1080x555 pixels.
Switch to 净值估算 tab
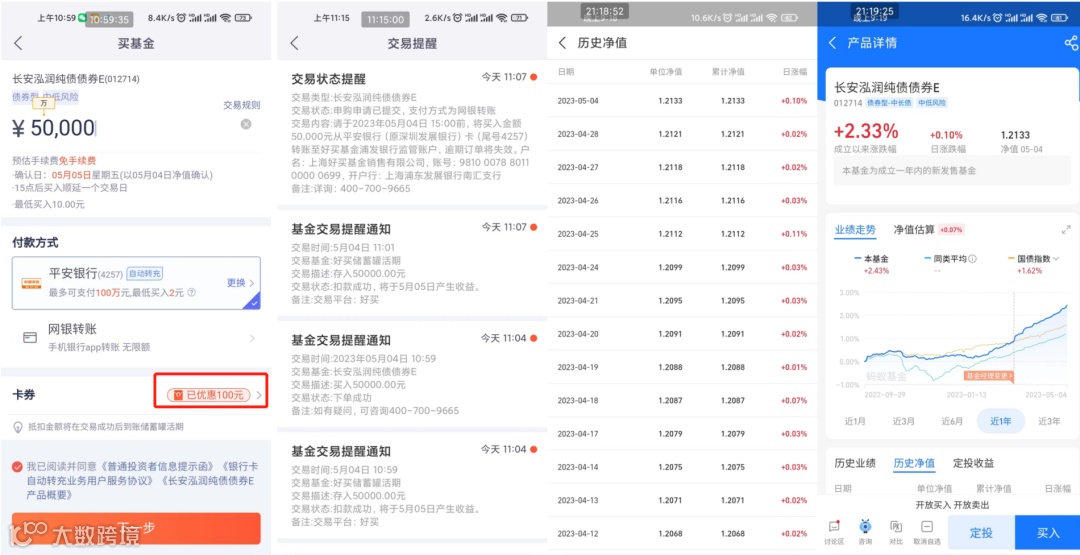914,229
